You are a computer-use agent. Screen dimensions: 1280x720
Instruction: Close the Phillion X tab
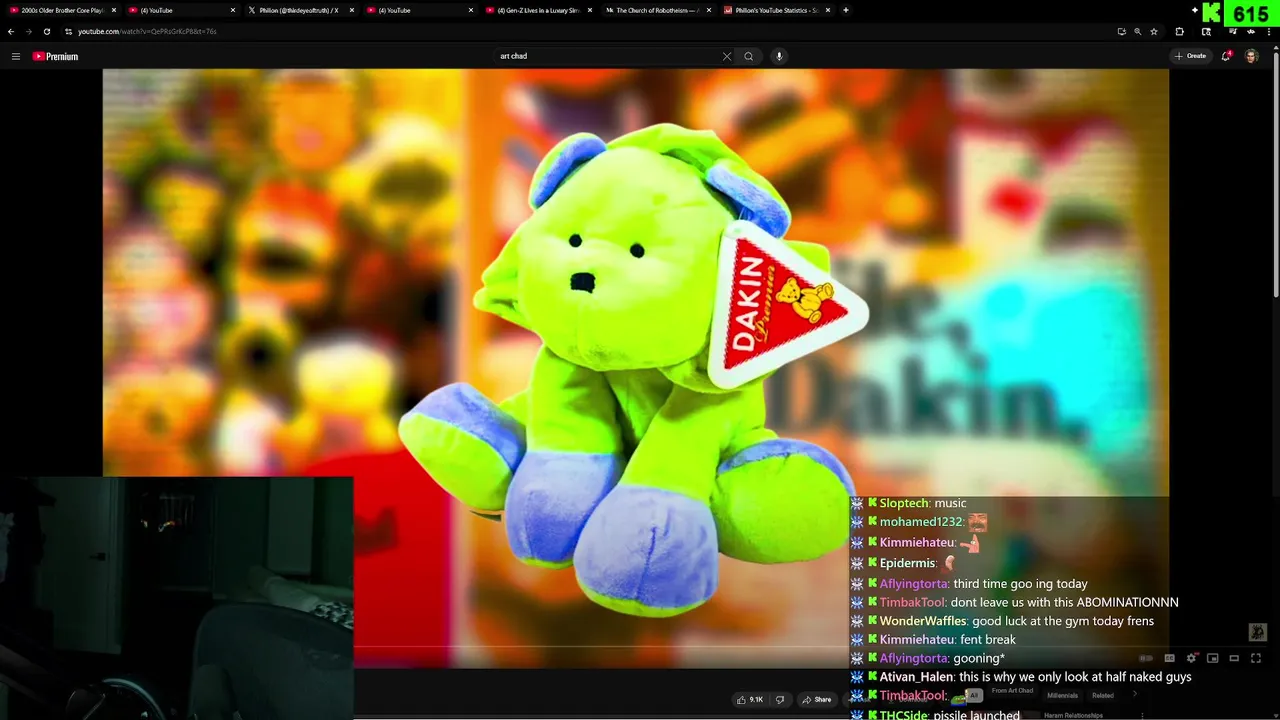(x=351, y=10)
